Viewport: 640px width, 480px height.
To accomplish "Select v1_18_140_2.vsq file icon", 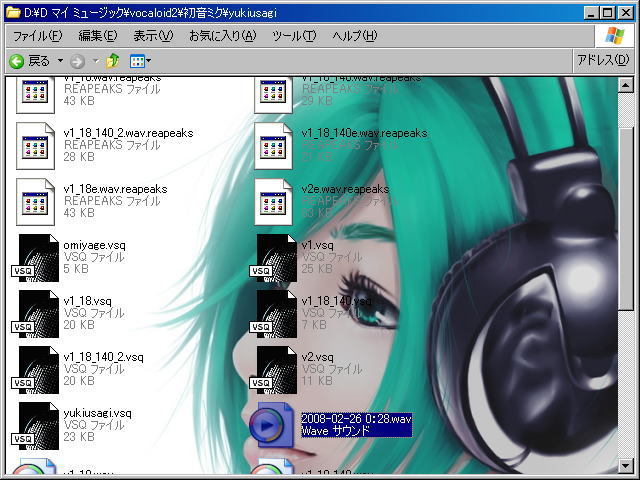I will tap(35, 370).
